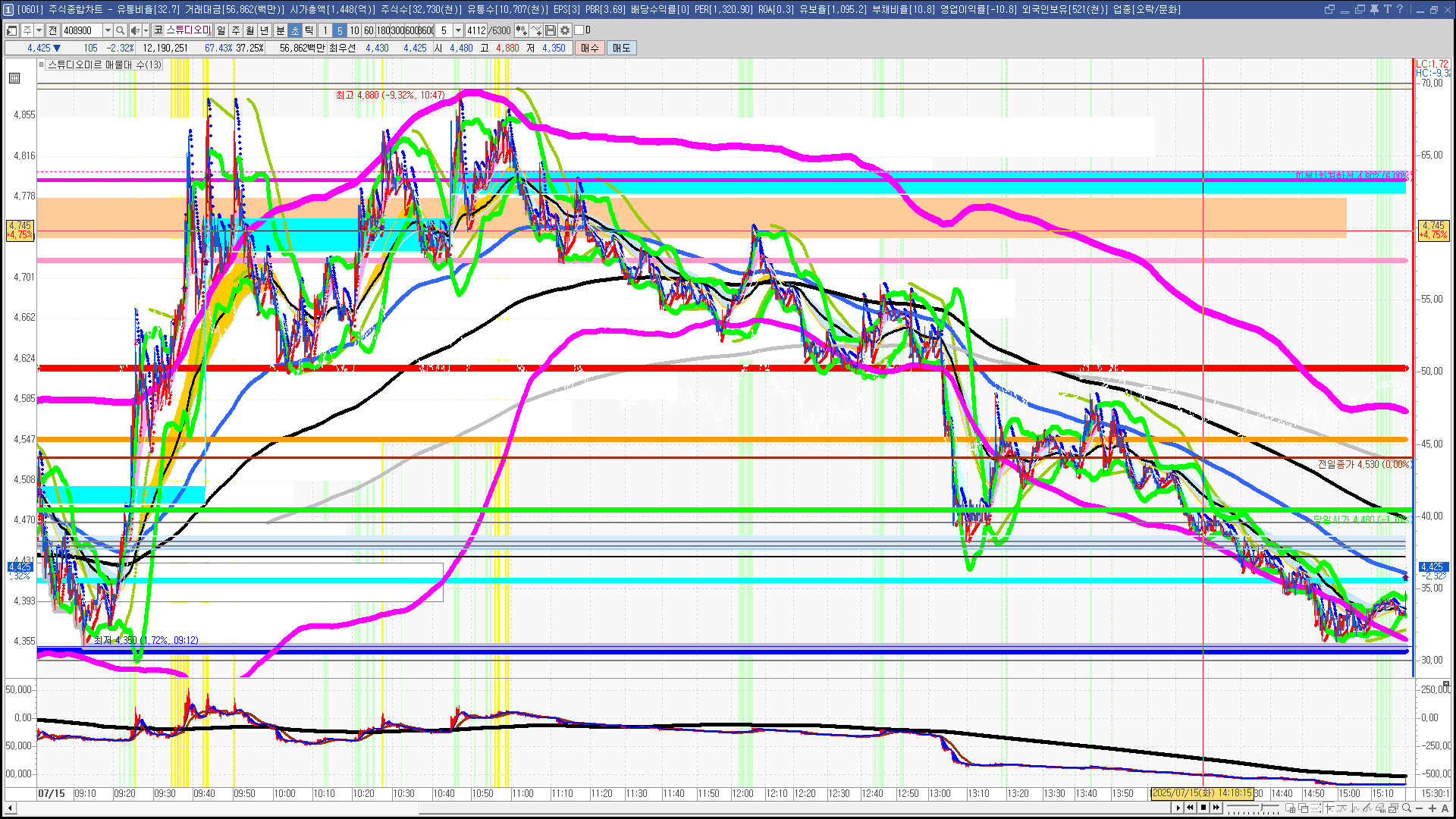Click the 매도 sell button
Image resolution: width=1456 pixels, height=819 pixels.
click(x=621, y=48)
